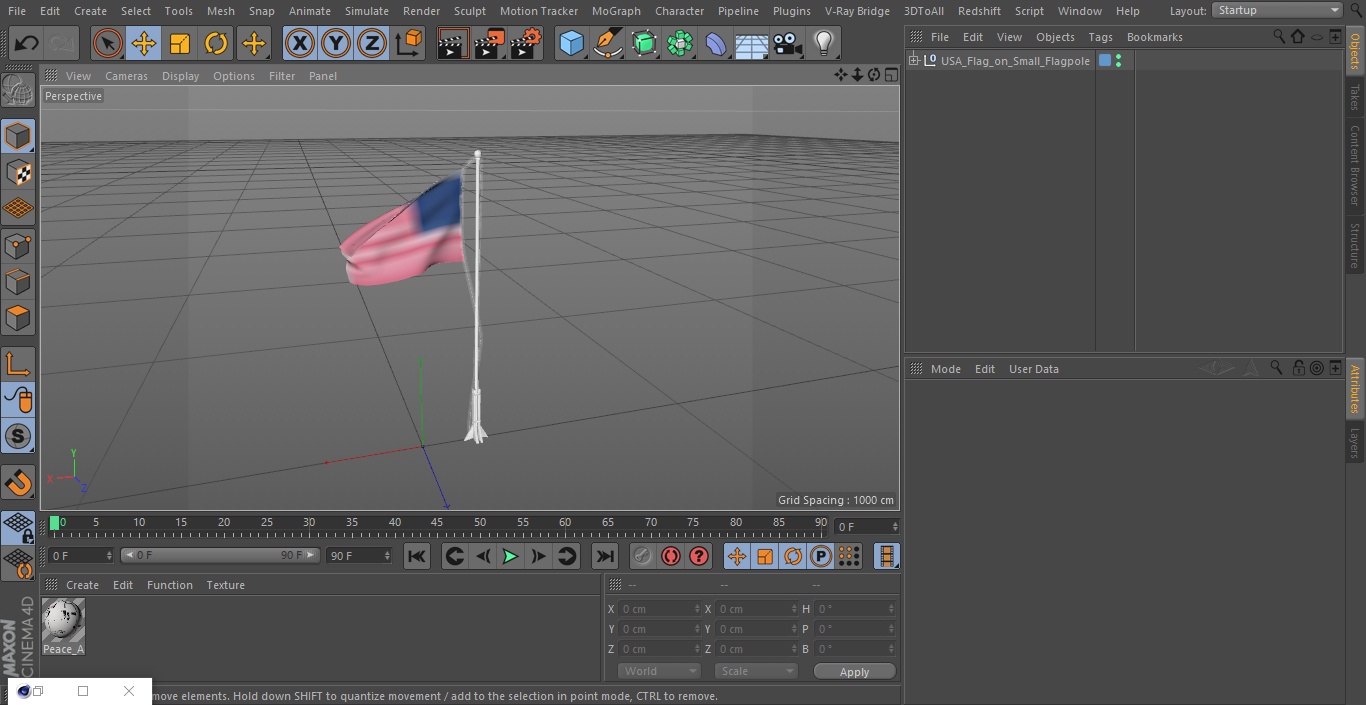Click frame 45 on timeline ruler
Image resolution: width=1366 pixels, height=705 pixels.
437,522
